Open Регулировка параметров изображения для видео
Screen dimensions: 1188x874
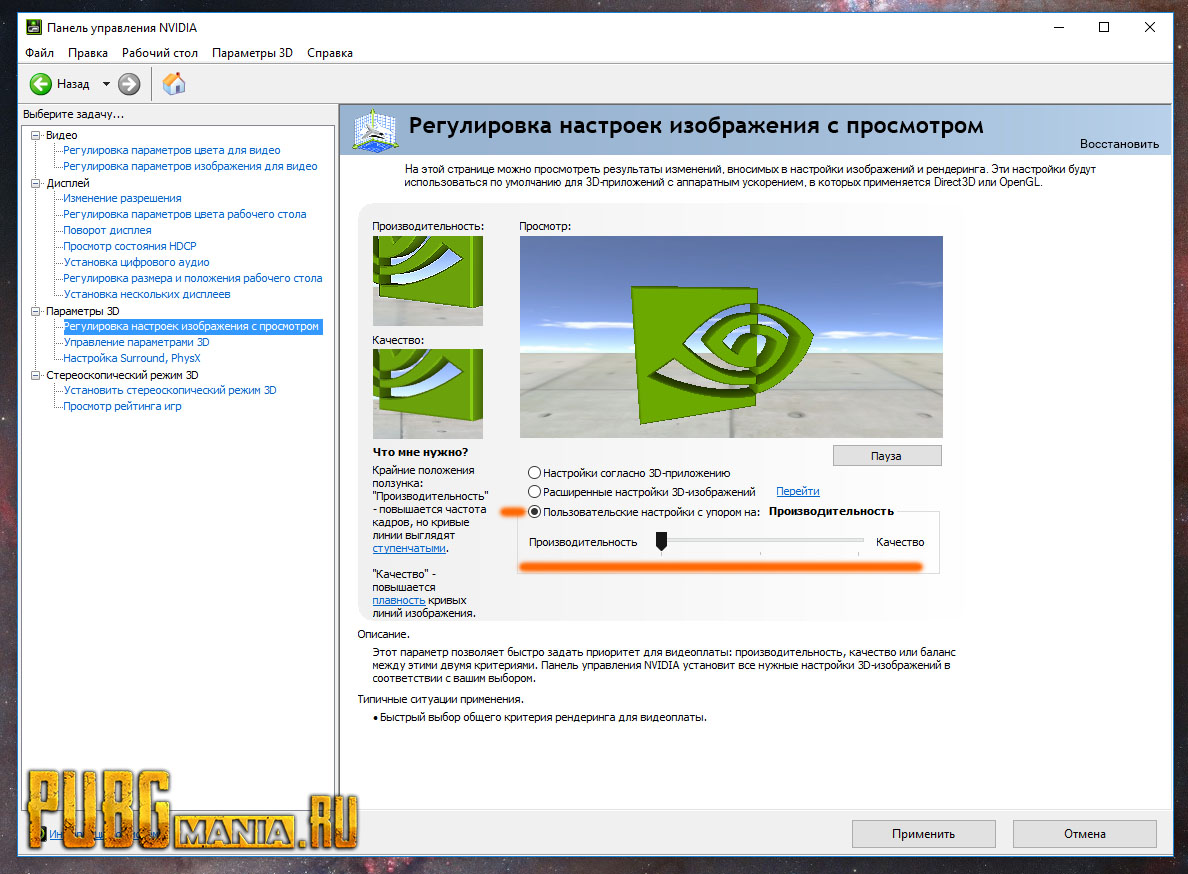pos(190,167)
